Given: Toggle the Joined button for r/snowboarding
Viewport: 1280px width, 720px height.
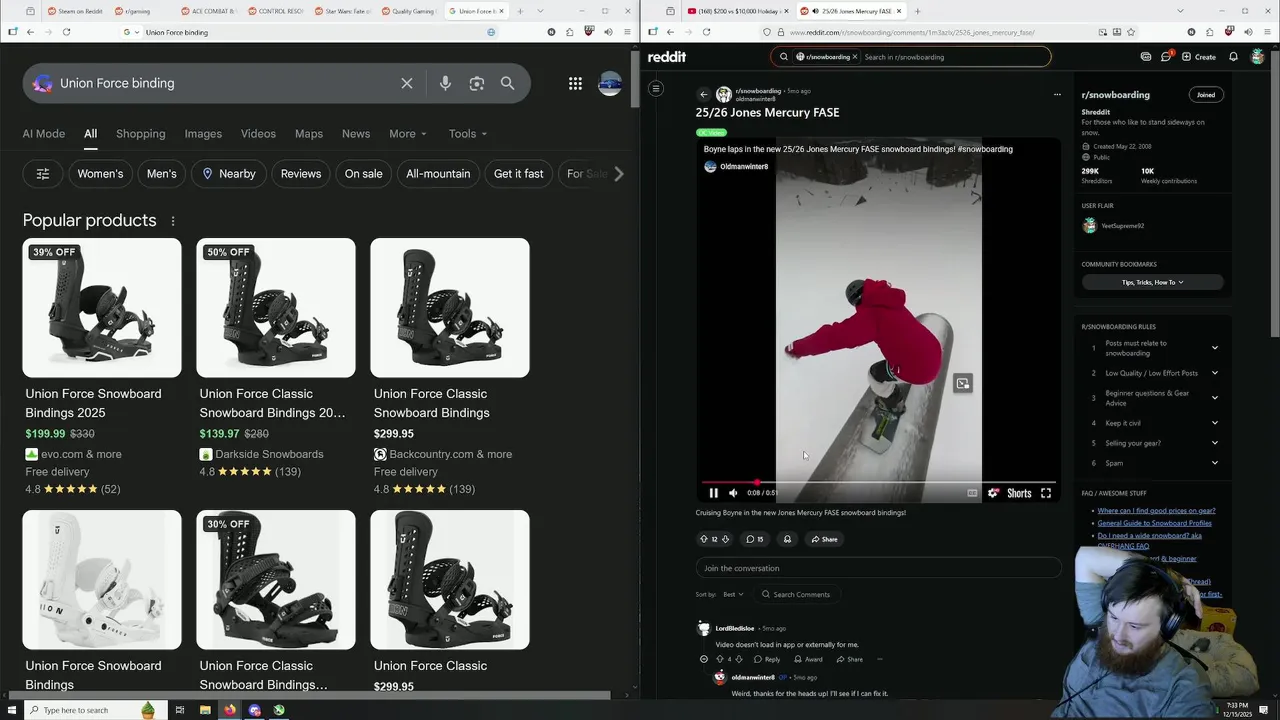Looking at the screenshot, I should click(x=1206, y=95).
